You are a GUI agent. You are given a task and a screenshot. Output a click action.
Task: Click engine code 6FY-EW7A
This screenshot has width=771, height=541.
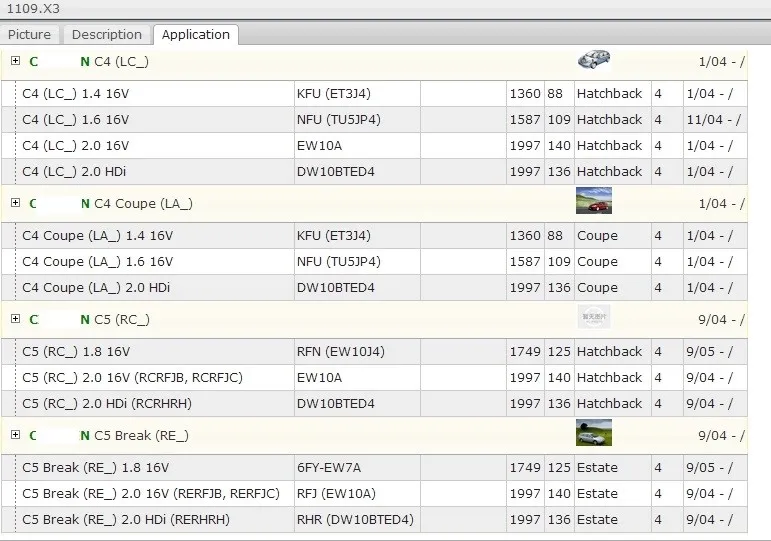tap(328, 468)
